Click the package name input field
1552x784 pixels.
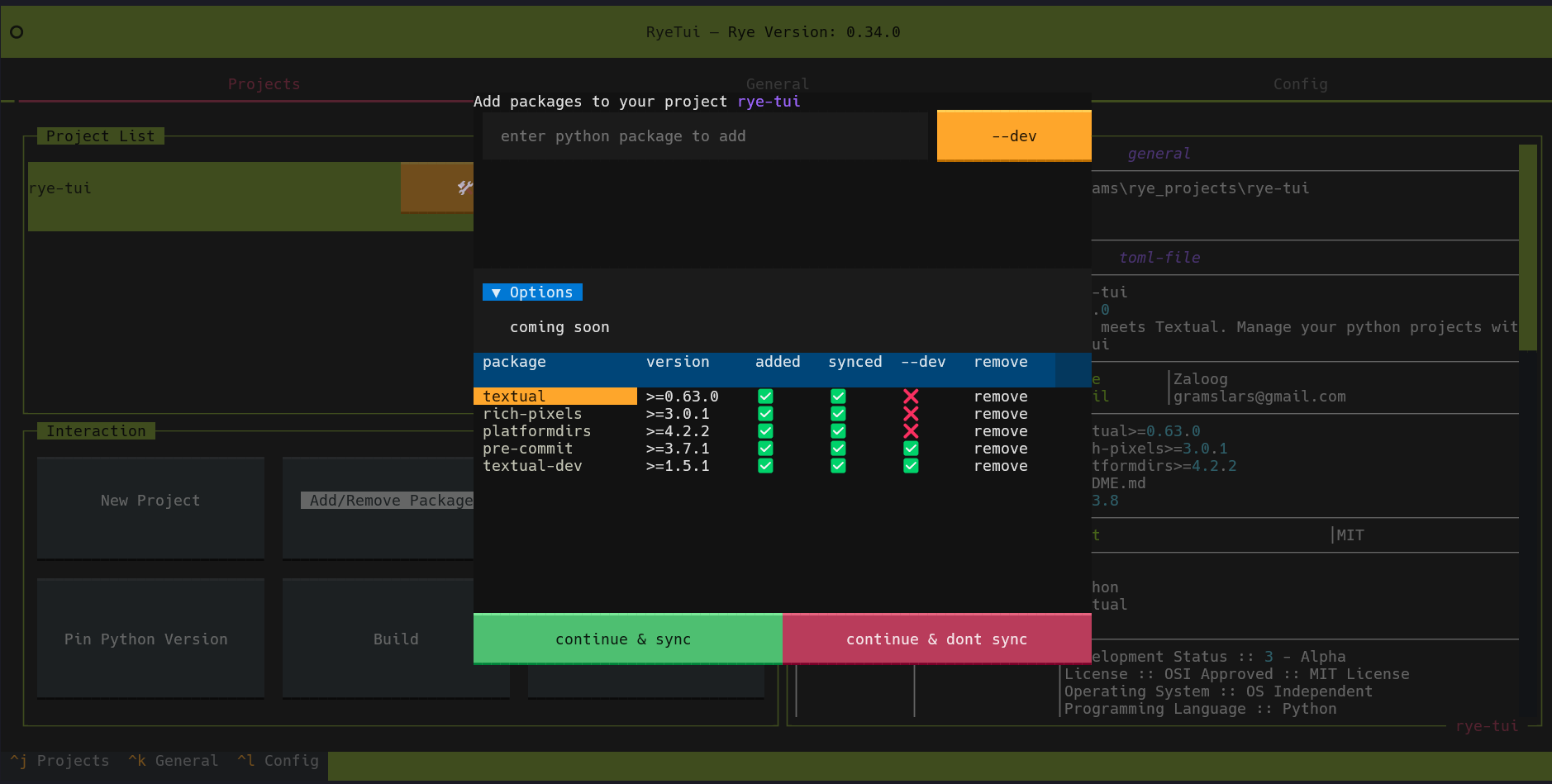[x=705, y=136]
